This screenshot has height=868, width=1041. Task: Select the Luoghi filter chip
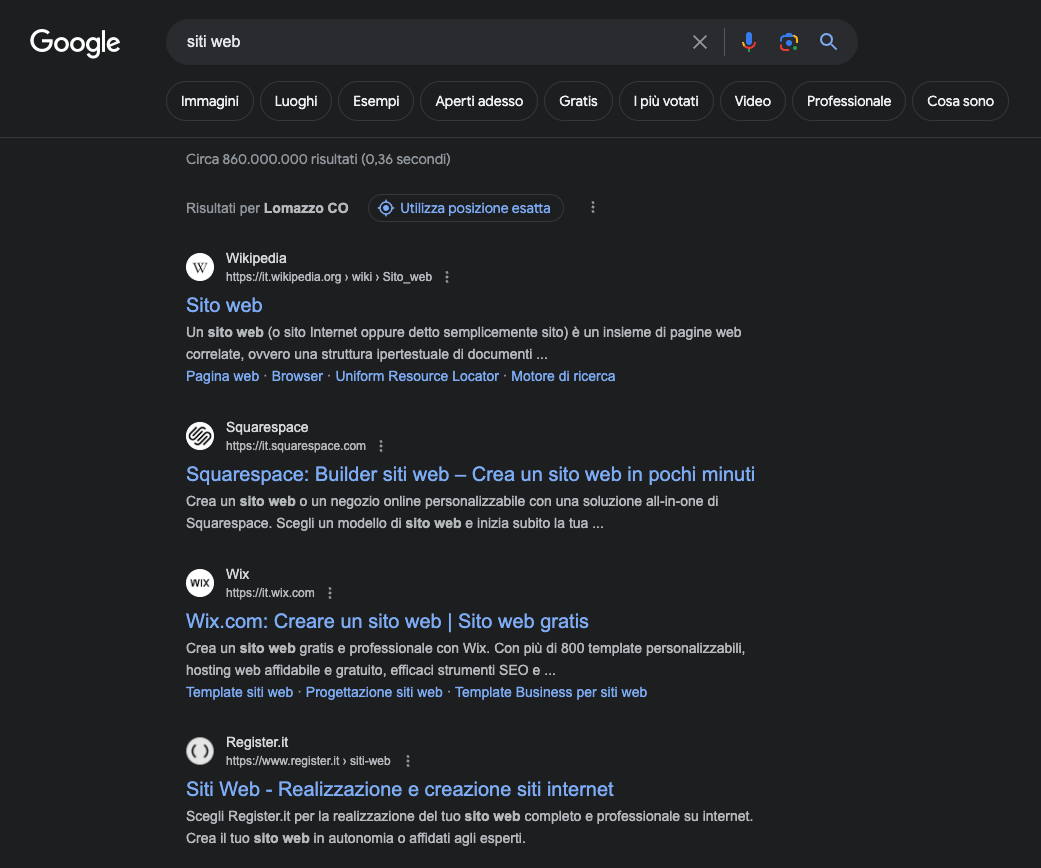tap(296, 101)
